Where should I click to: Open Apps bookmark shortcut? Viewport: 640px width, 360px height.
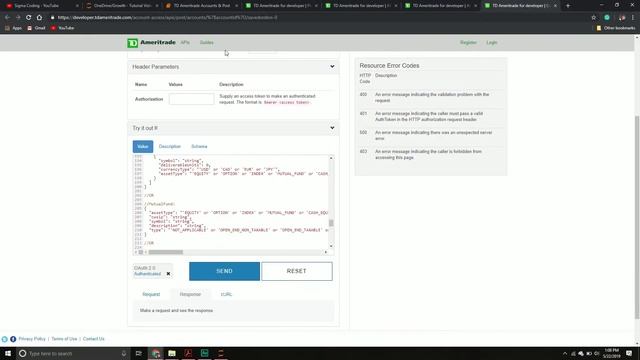pos(13,28)
